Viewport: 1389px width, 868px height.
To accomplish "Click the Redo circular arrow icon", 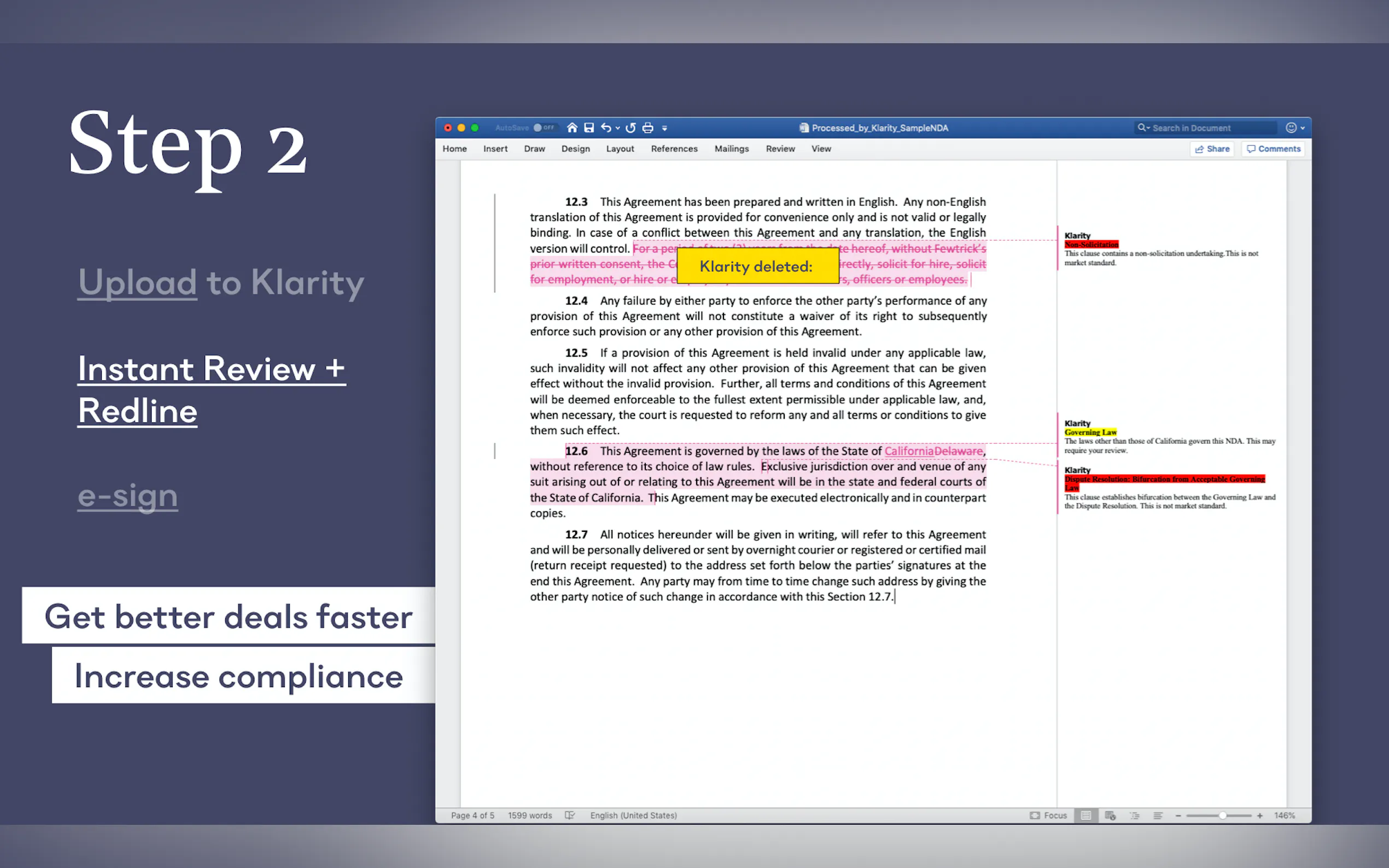I will pos(631,127).
